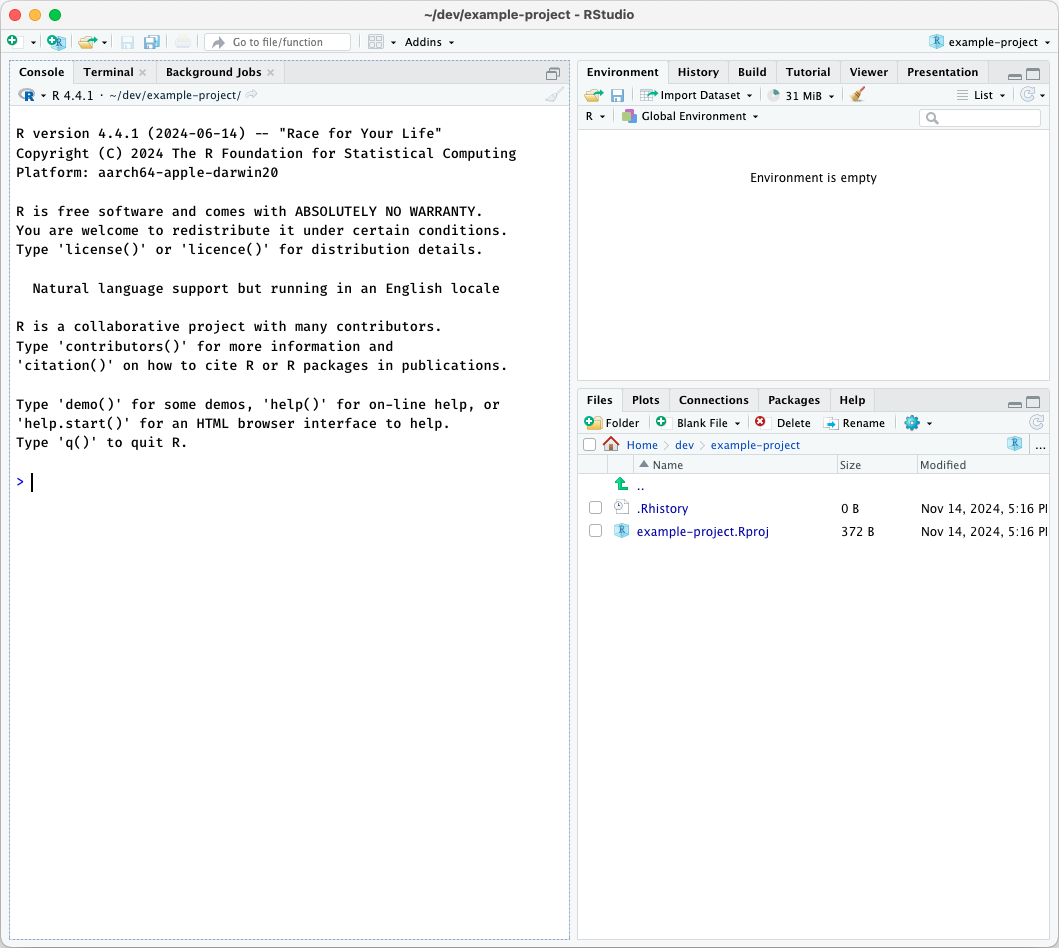1059x948 pixels.
Task: Toggle the select-all files checkbox
Action: (x=589, y=445)
